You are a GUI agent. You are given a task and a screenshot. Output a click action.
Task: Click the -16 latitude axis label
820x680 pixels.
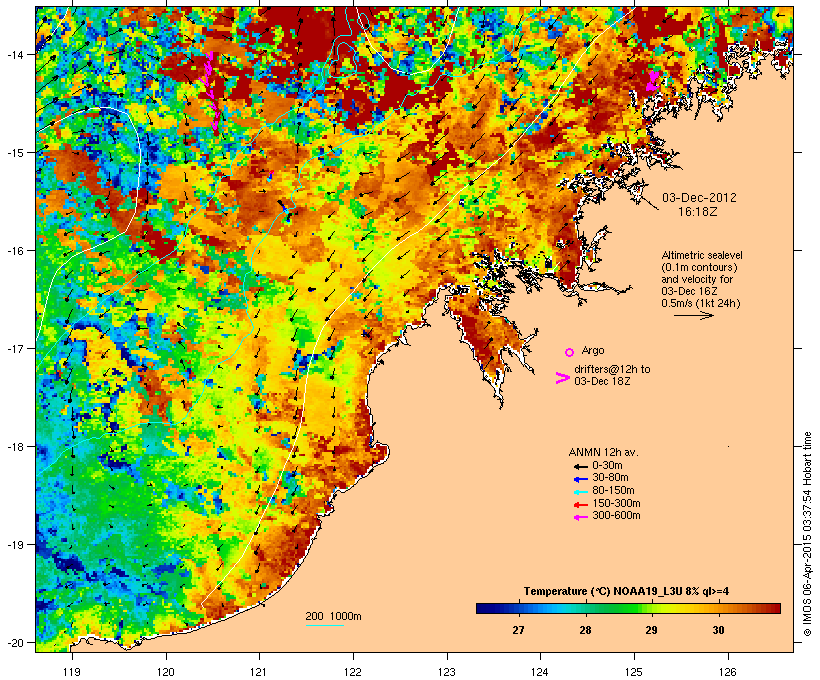(15, 251)
